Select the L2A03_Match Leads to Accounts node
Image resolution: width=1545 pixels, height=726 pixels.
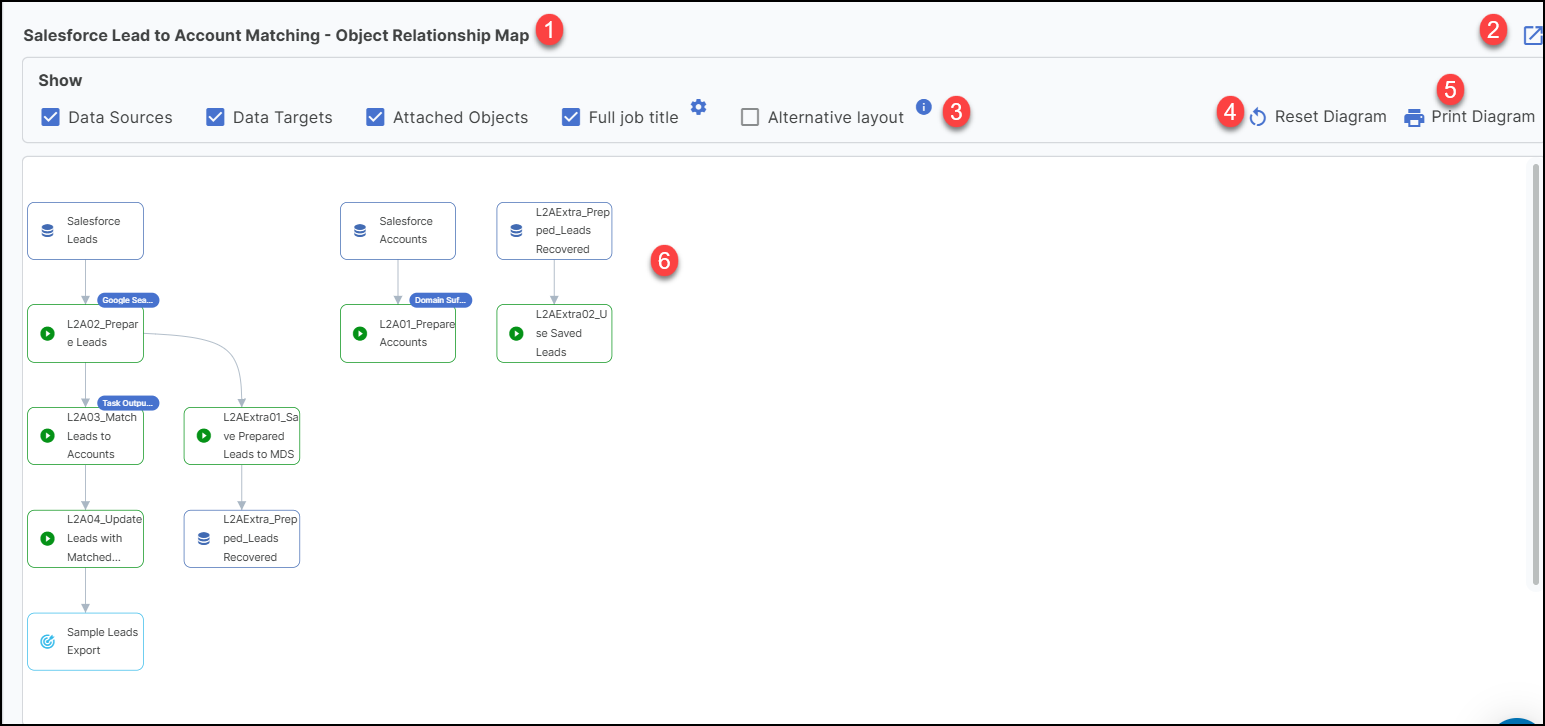tap(86, 436)
